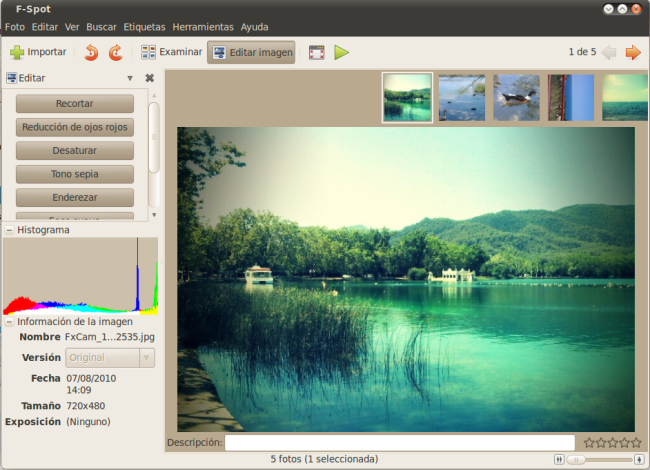Click the Descripción text field
The image size is (650, 470).
[x=400, y=443]
